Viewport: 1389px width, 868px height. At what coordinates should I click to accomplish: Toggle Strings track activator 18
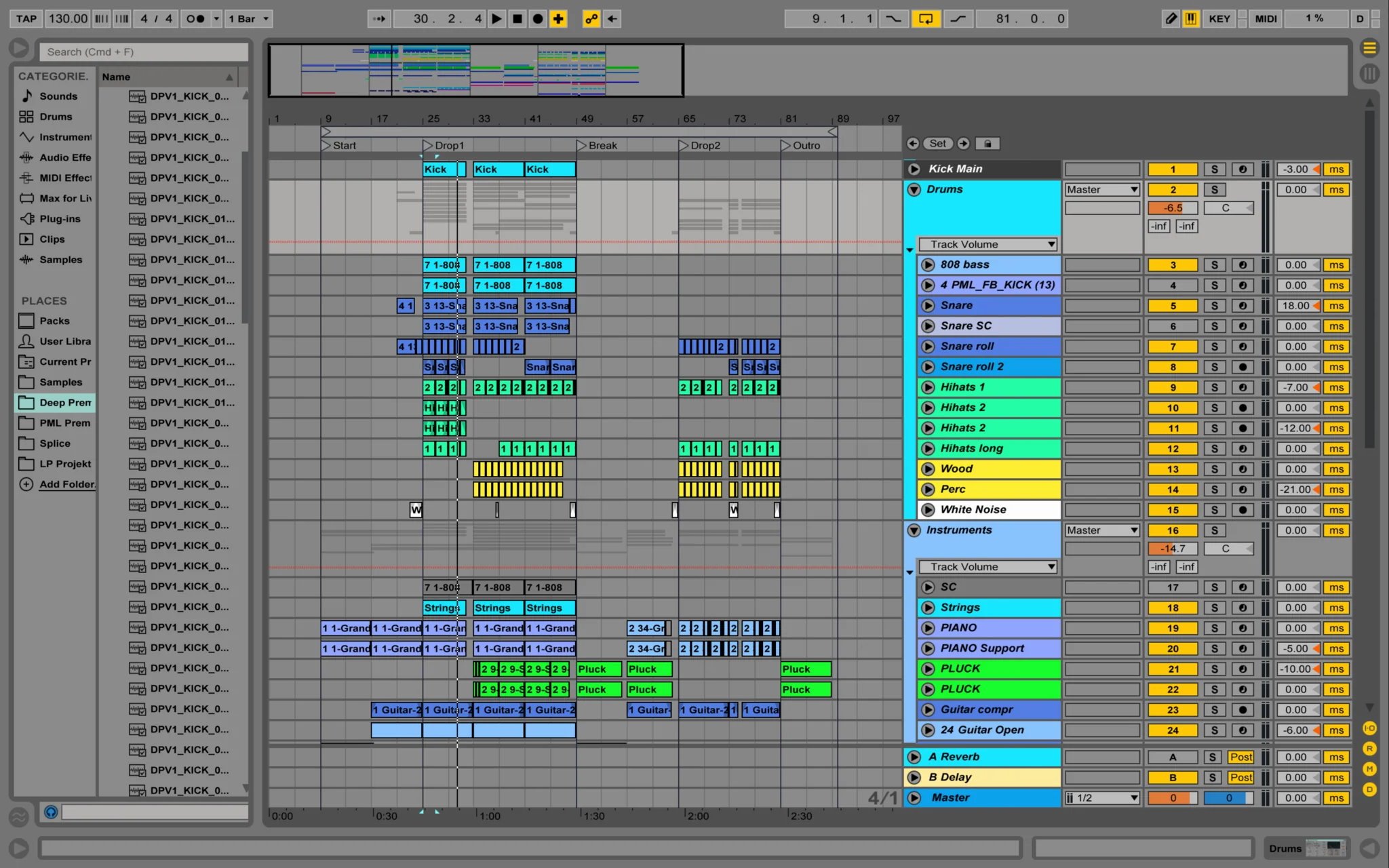coord(1173,608)
